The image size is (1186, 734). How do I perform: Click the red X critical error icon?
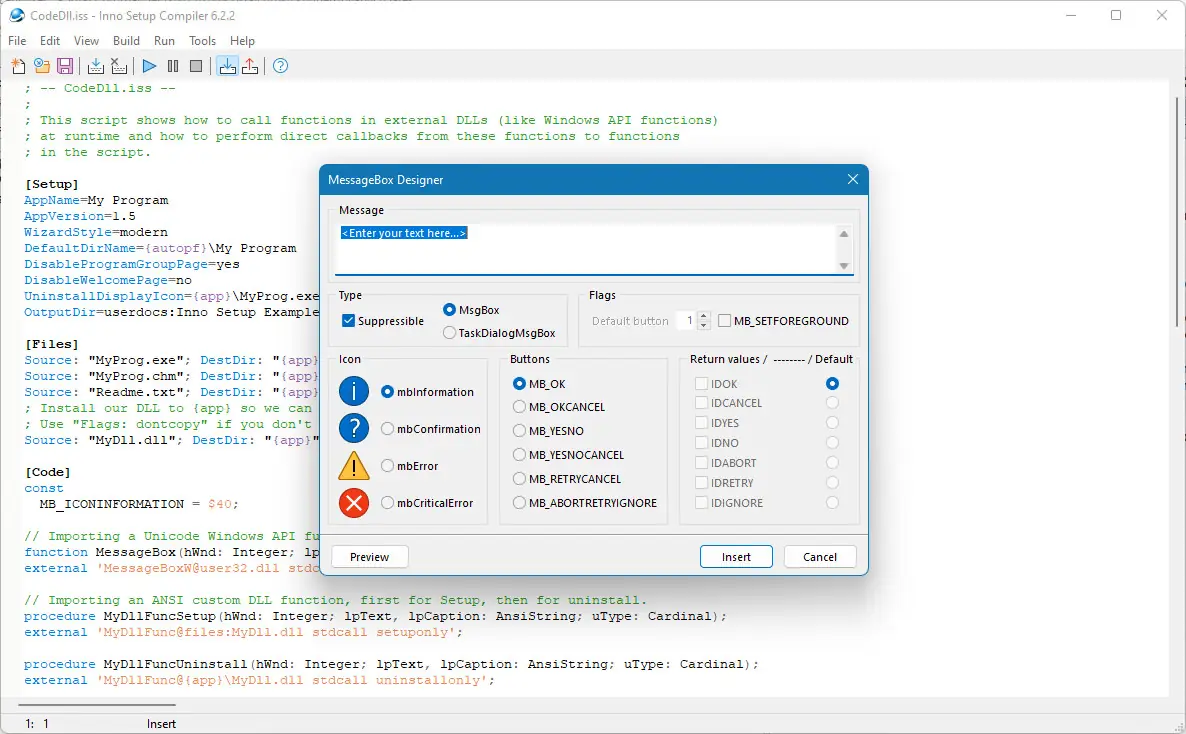click(x=353, y=502)
